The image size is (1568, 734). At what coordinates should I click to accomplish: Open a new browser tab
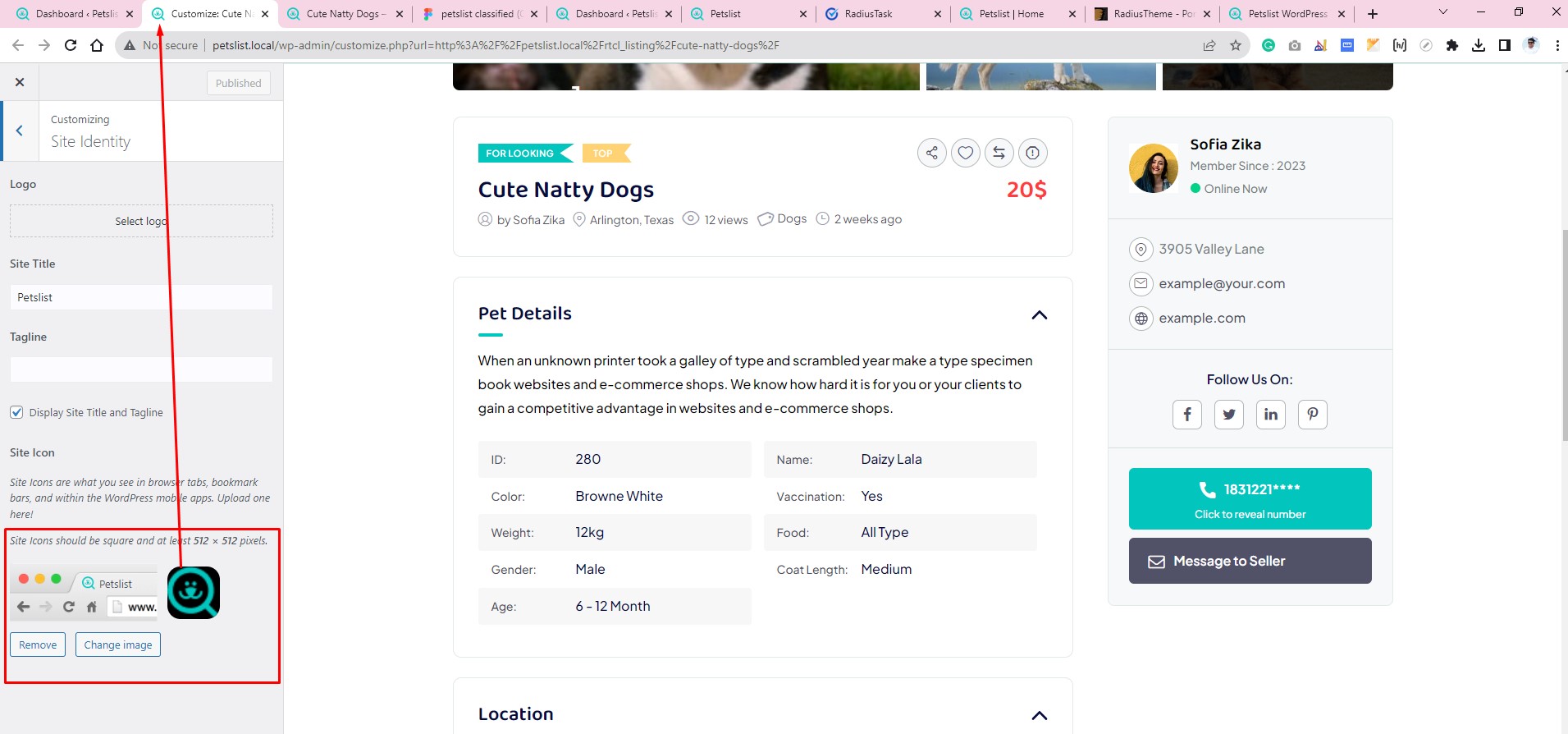[1373, 14]
